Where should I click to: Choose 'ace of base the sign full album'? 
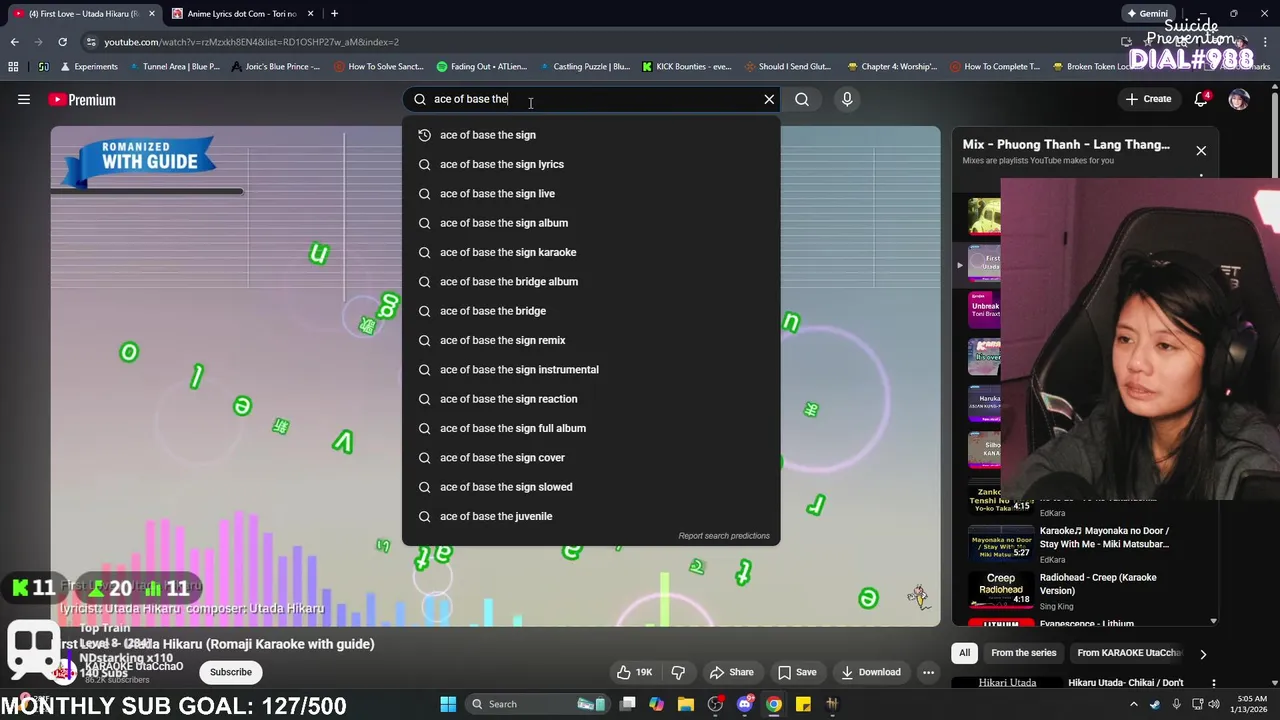point(590,428)
